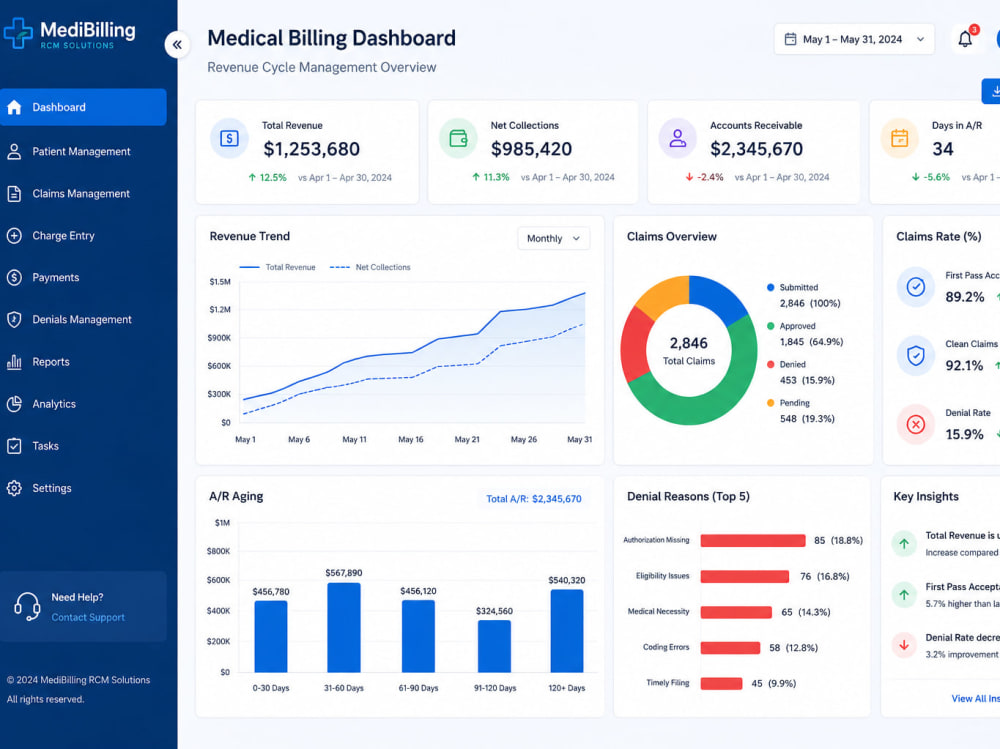Click Denials Management shield icon
This screenshot has width=1000, height=749.
14,320
